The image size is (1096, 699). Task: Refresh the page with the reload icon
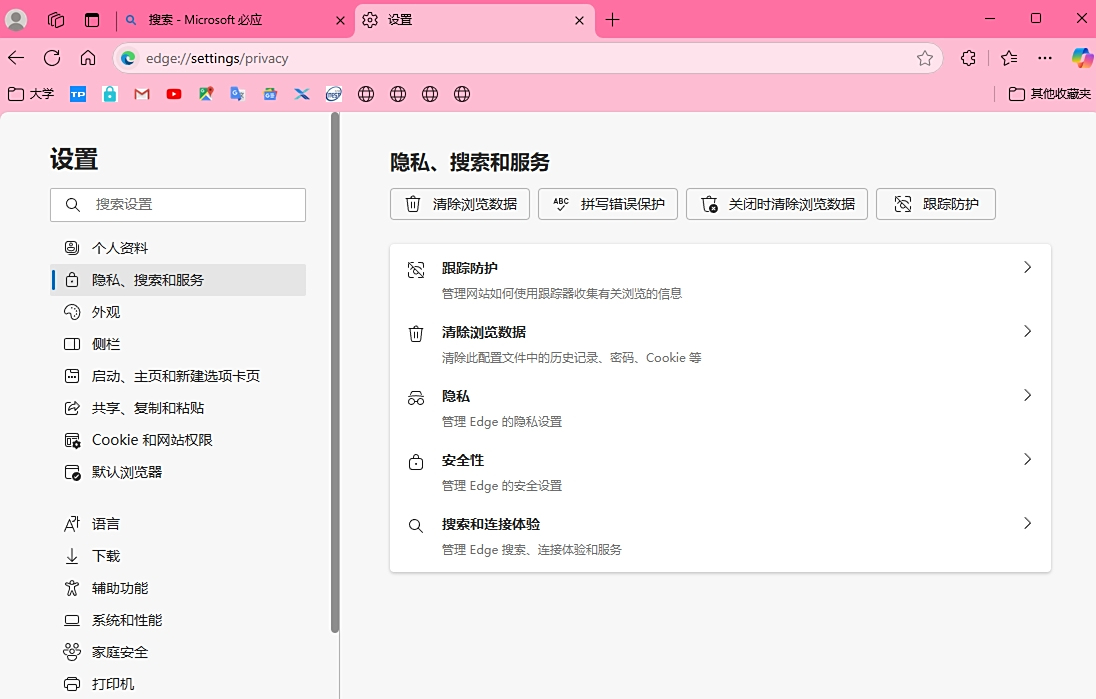coord(52,58)
